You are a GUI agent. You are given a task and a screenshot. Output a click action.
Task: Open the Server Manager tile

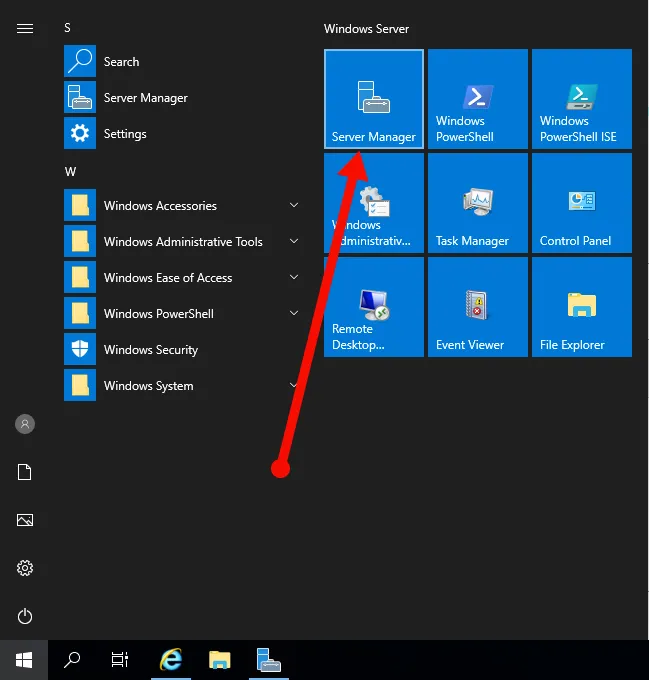pyautogui.click(x=374, y=99)
